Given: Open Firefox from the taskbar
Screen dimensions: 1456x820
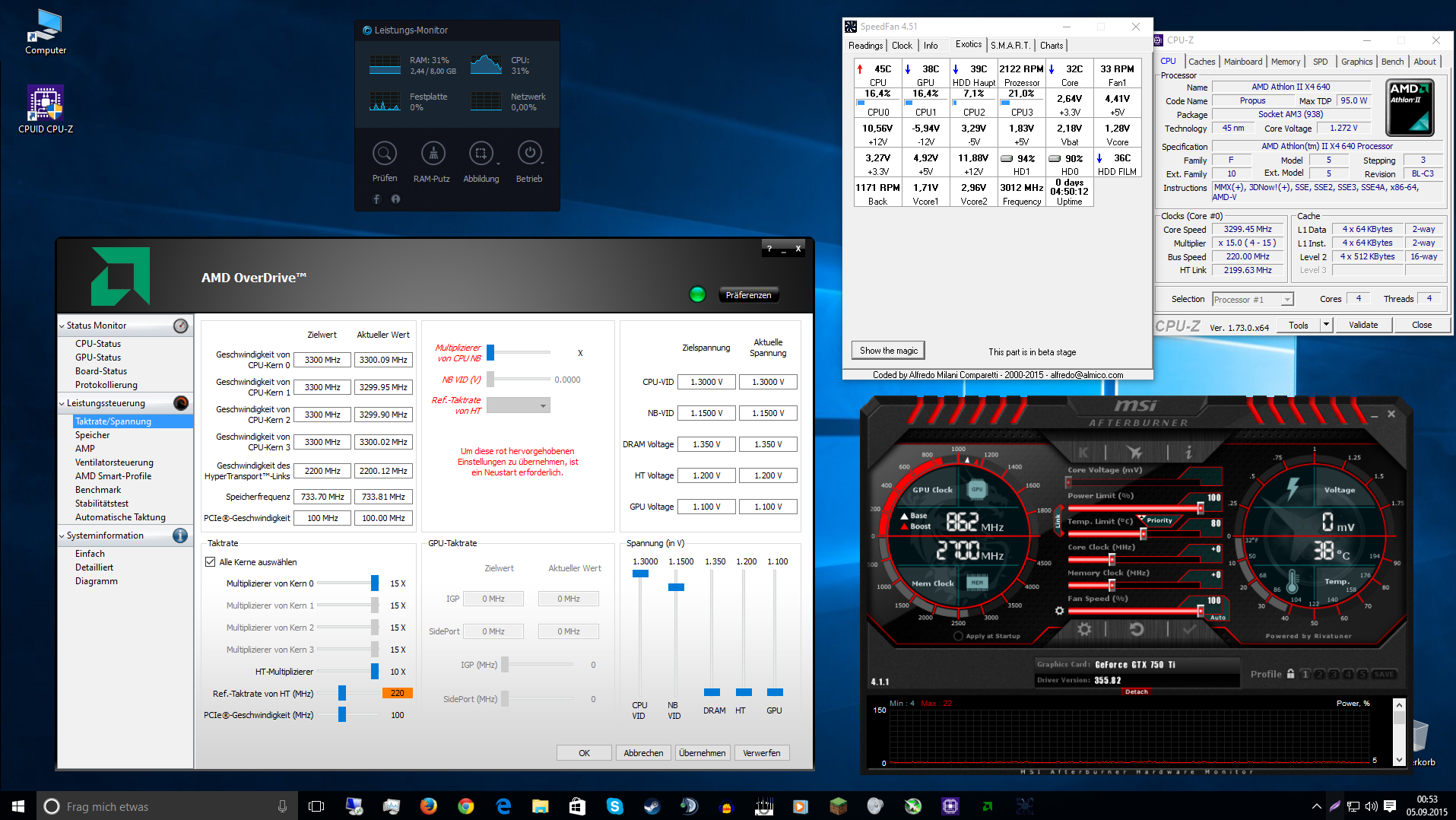Looking at the screenshot, I should coord(429,806).
